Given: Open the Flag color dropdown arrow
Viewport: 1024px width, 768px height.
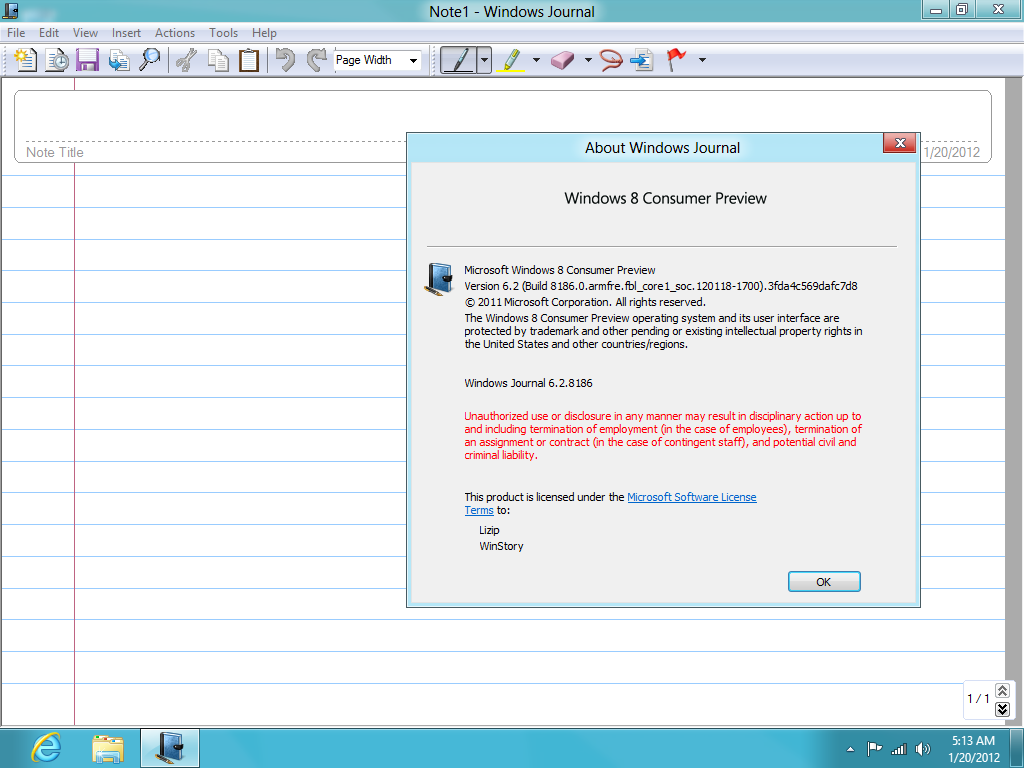Looking at the screenshot, I should (x=702, y=60).
